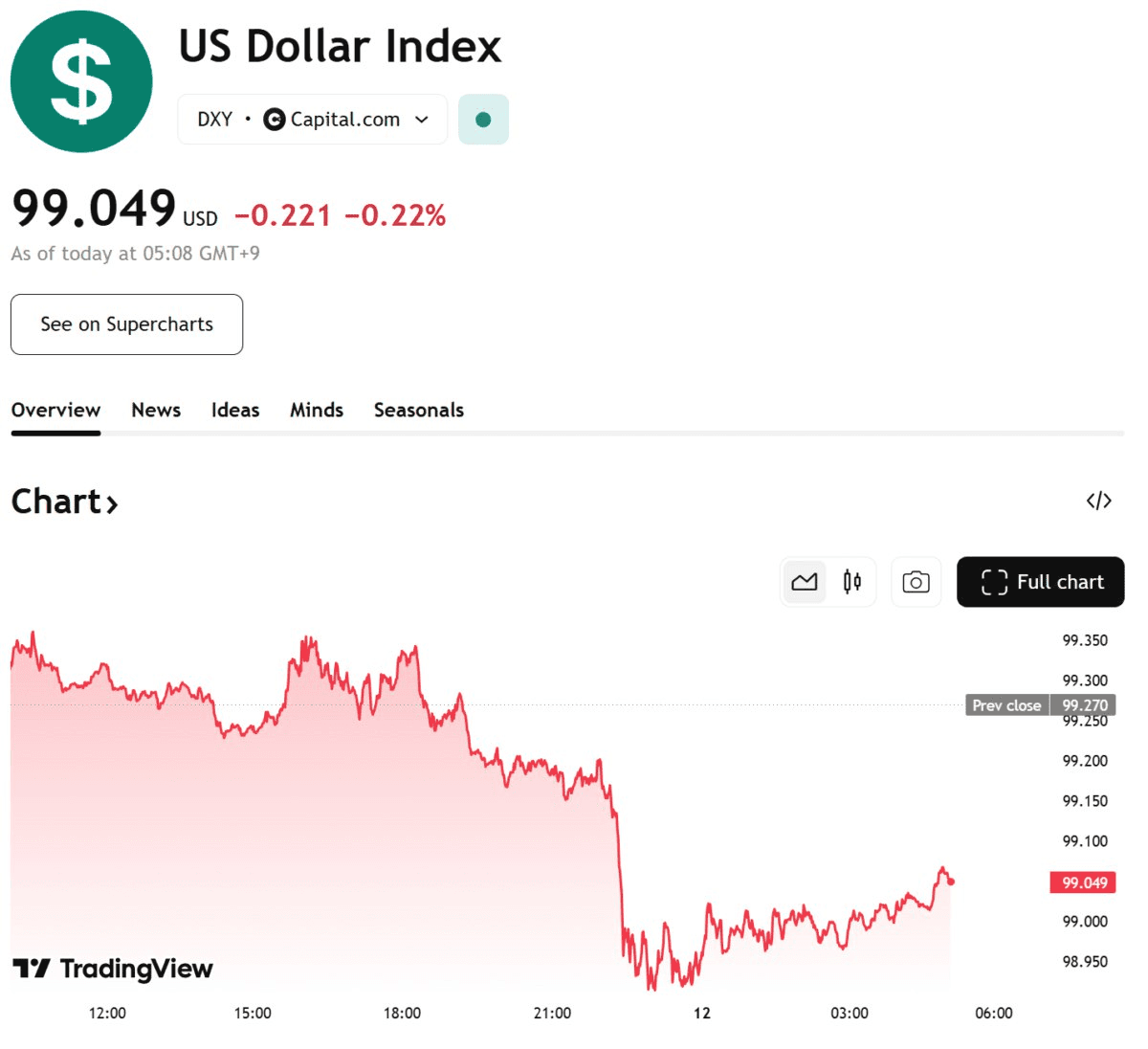This screenshot has width=1148, height=1049.
Task: Open the Ideas tab
Action: 235,411
